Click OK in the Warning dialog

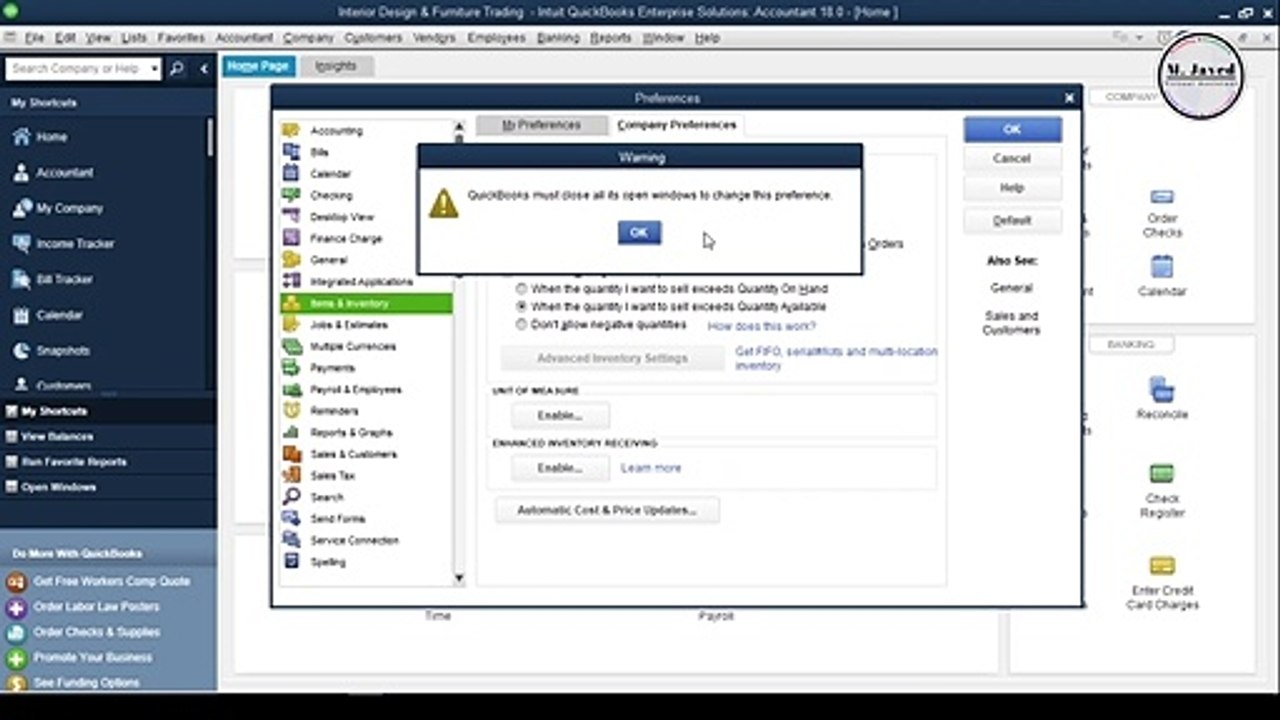[639, 232]
